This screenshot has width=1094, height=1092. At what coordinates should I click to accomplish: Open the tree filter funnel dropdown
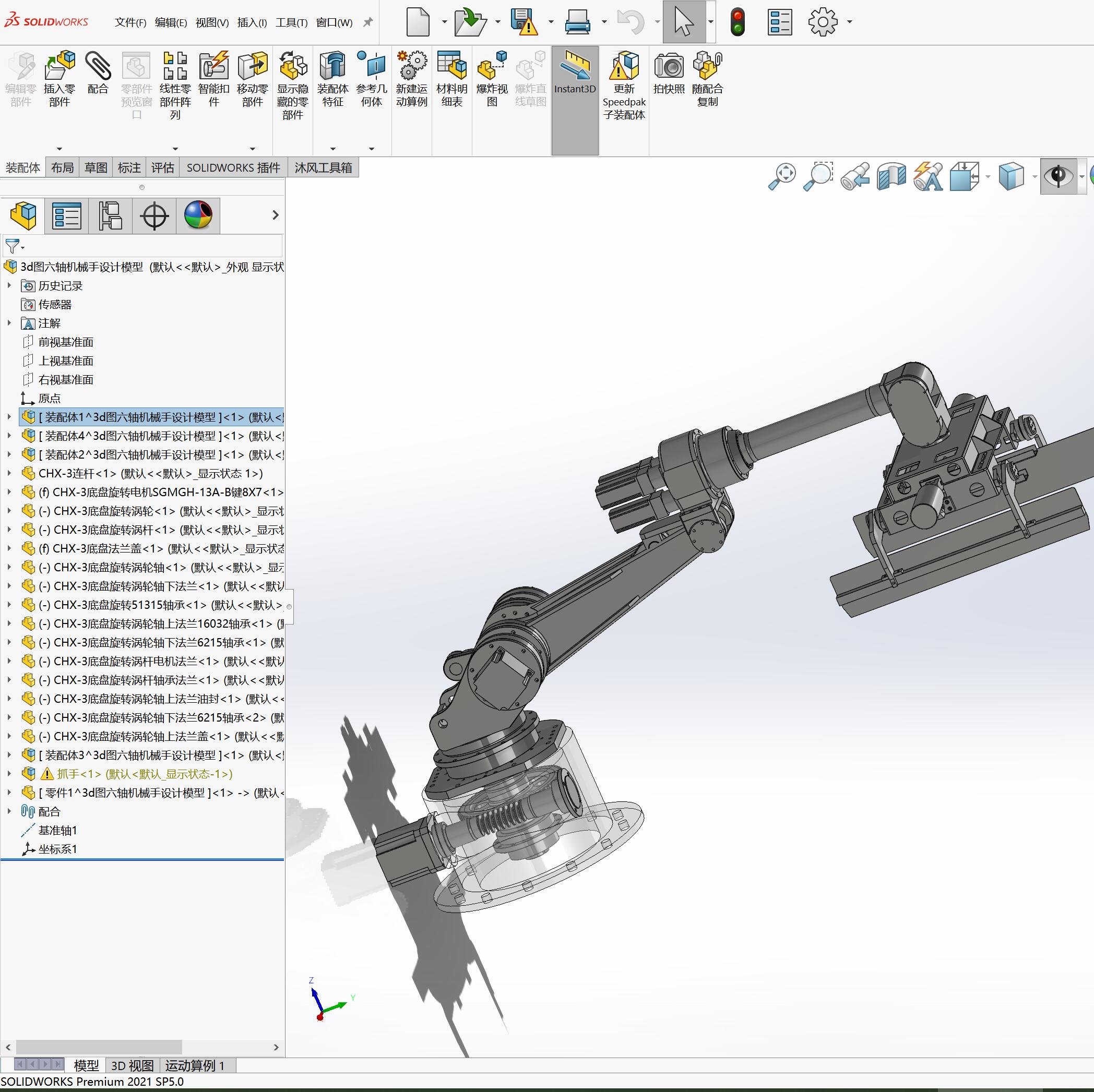[x=14, y=246]
